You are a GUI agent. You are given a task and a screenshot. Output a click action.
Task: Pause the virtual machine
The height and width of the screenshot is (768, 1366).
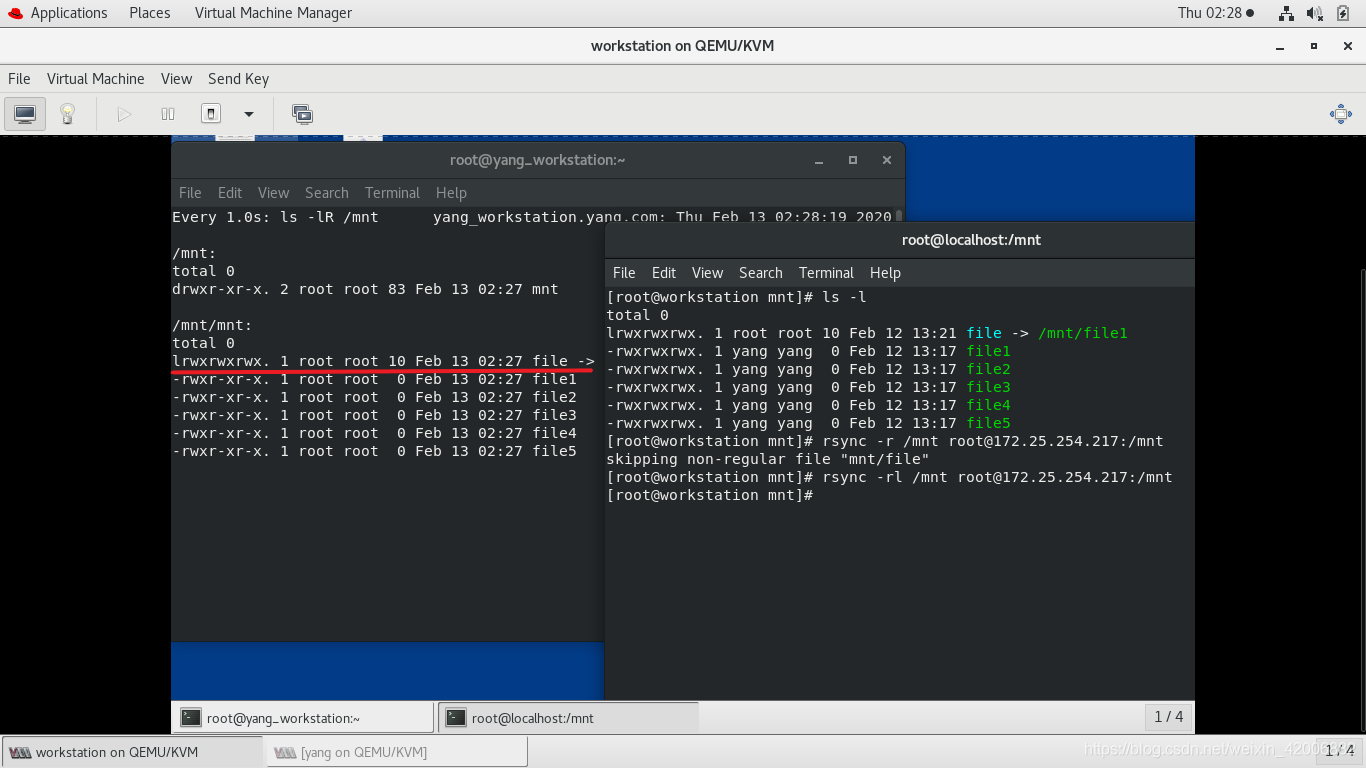pyautogui.click(x=168, y=114)
